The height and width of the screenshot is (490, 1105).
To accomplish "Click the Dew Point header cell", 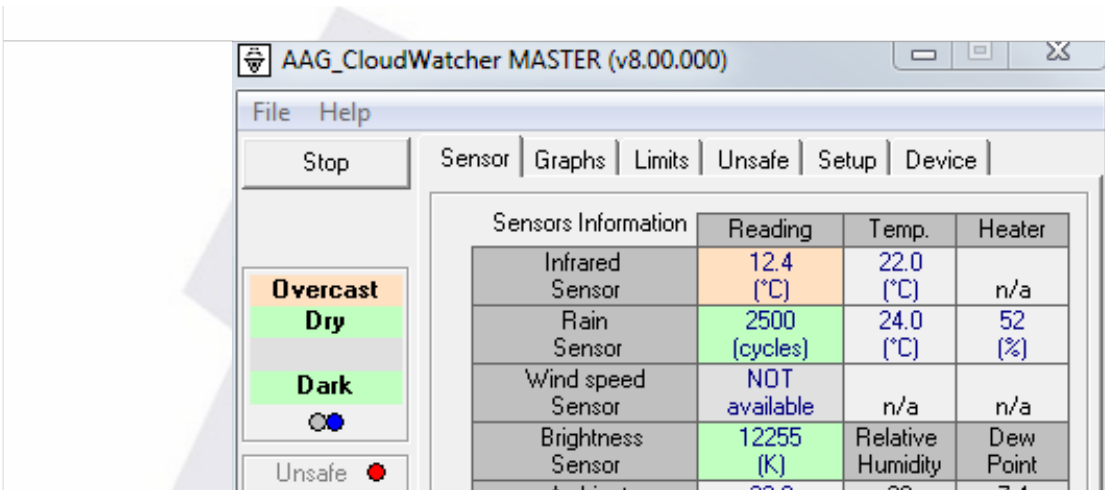I will [x=1012, y=451].
